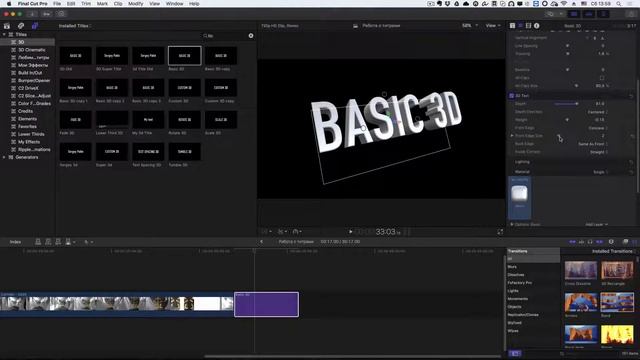640x360 pixels.
Task: Open the Depth Direction dropdown
Action: tap(598, 112)
